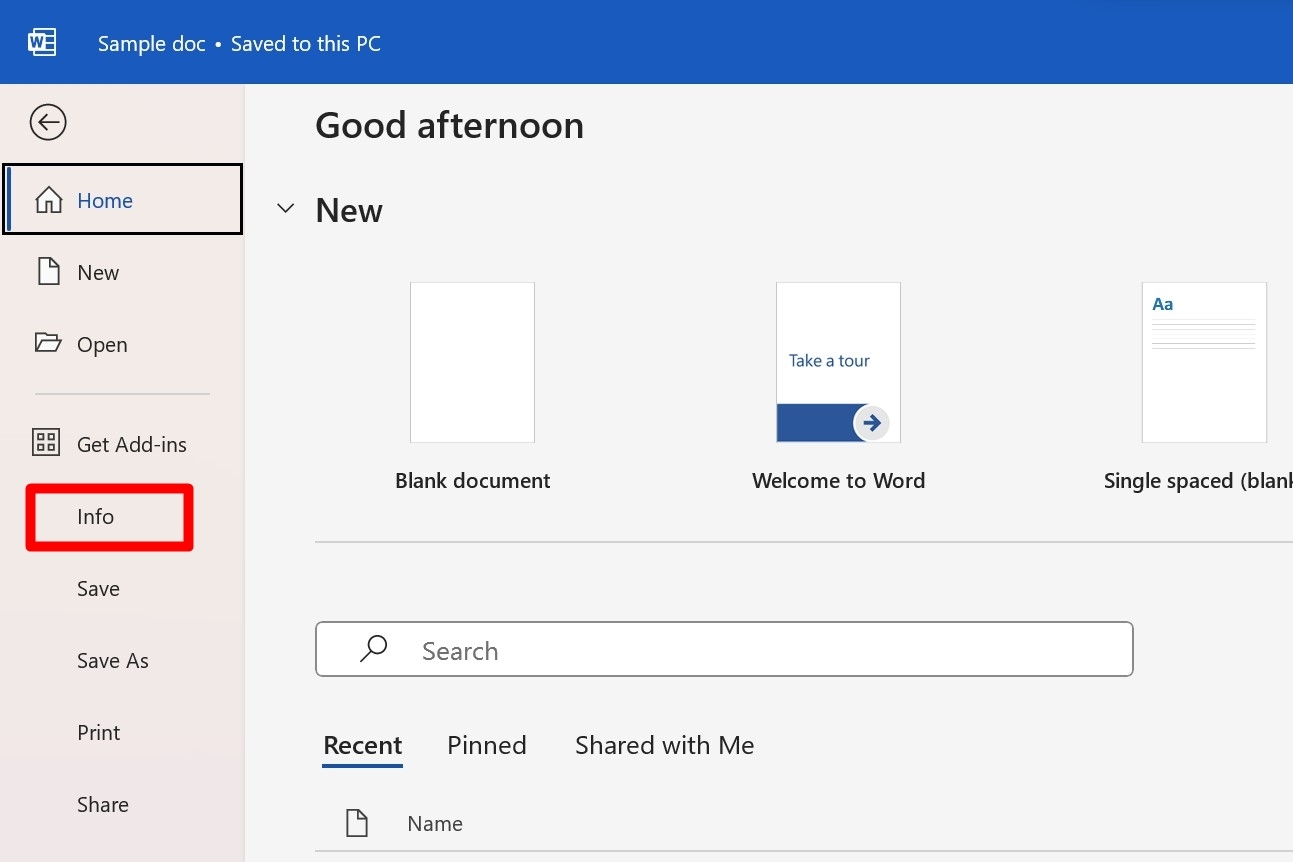Click the New page icon in sidebar
The width and height of the screenshot is (1293, 862).
pos(47,272)
